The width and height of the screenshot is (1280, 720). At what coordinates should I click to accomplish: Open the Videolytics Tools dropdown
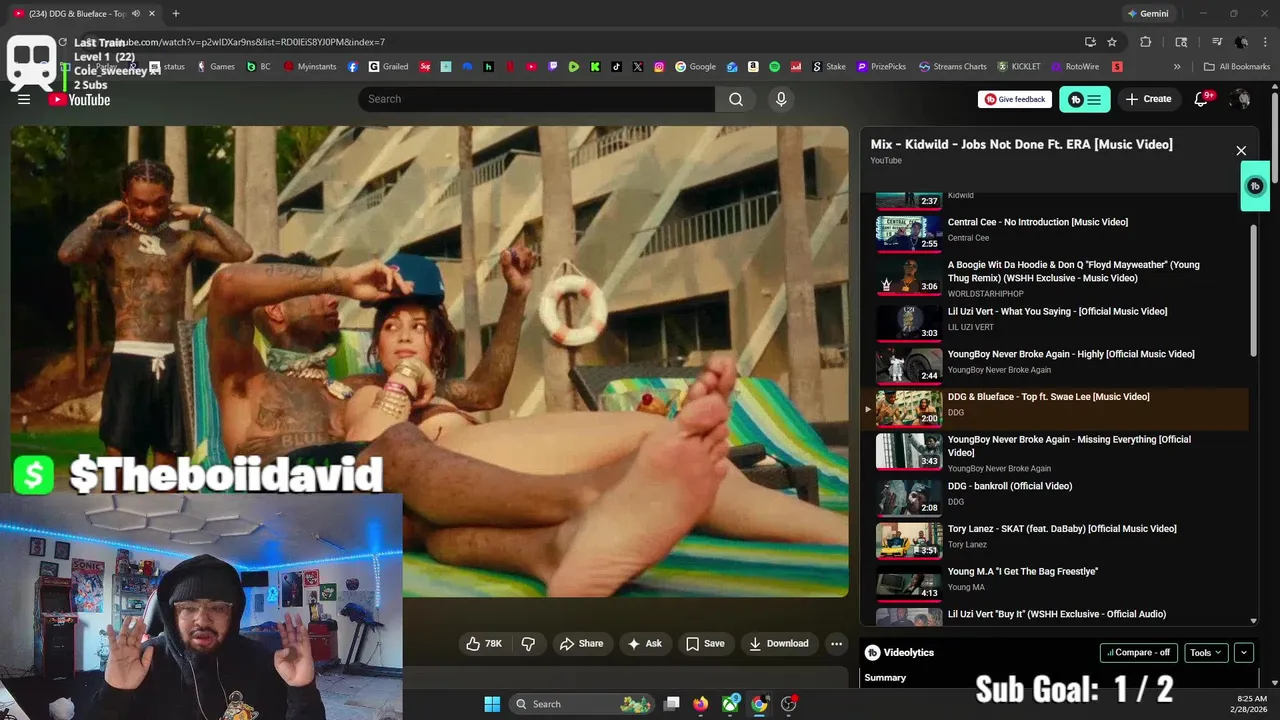click(1205, 653)
